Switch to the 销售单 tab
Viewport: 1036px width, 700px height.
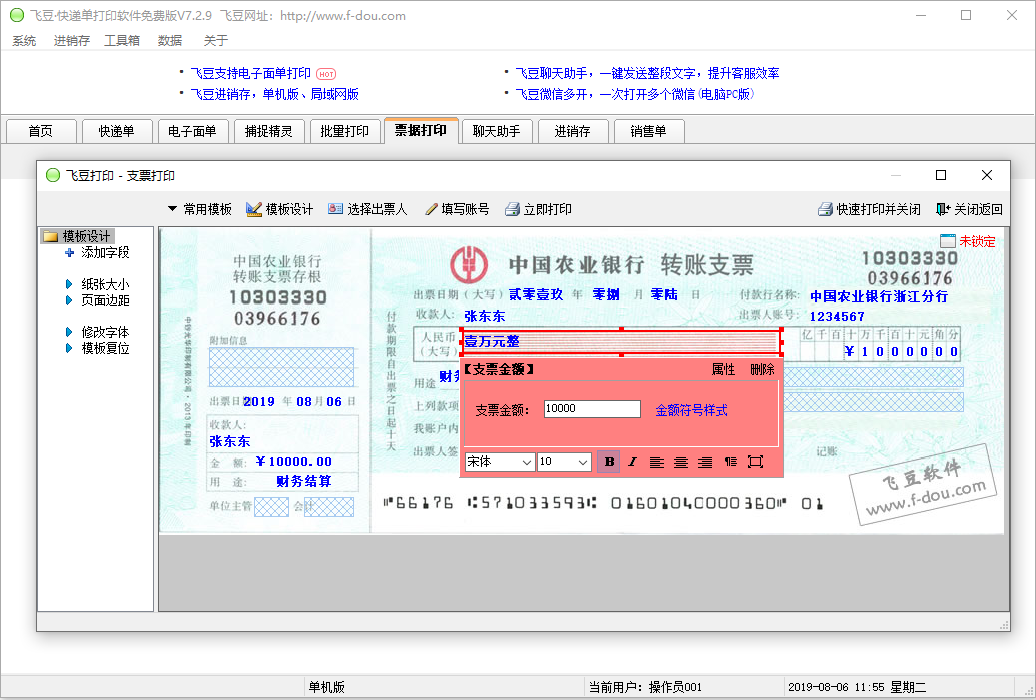(649, 131)
